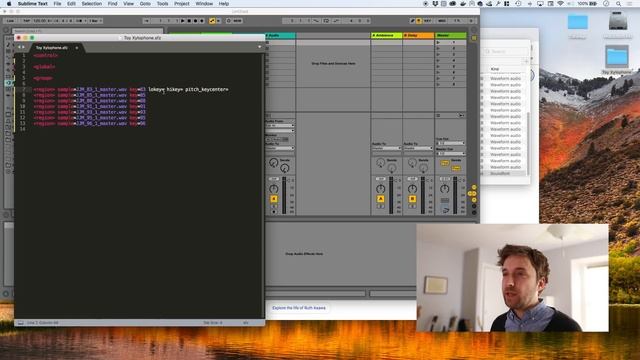Open the Goto menu
Screen dimensions: 640x360
pyautogui.click(x=145, y=4)
